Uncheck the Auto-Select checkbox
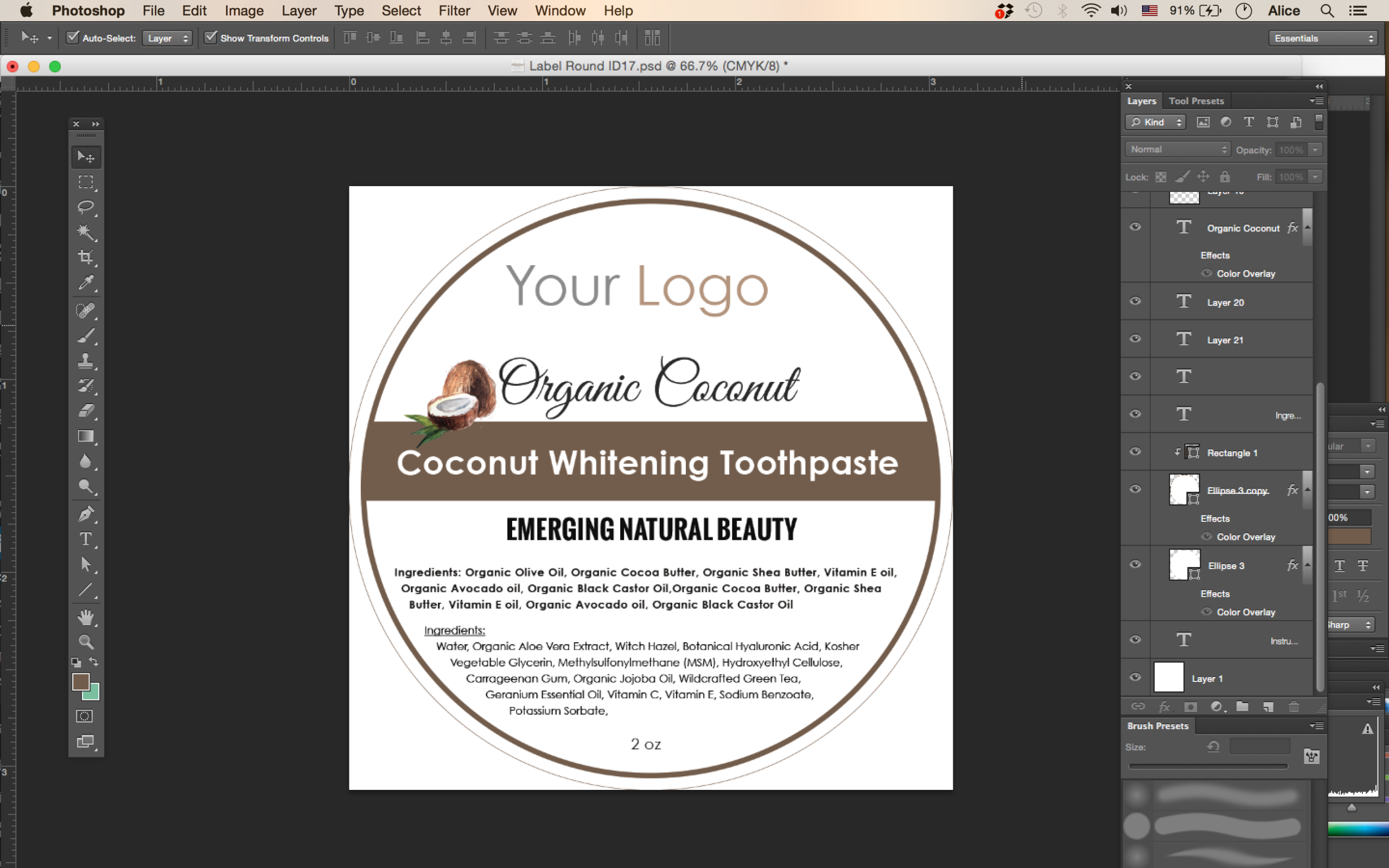 point(73,37)
